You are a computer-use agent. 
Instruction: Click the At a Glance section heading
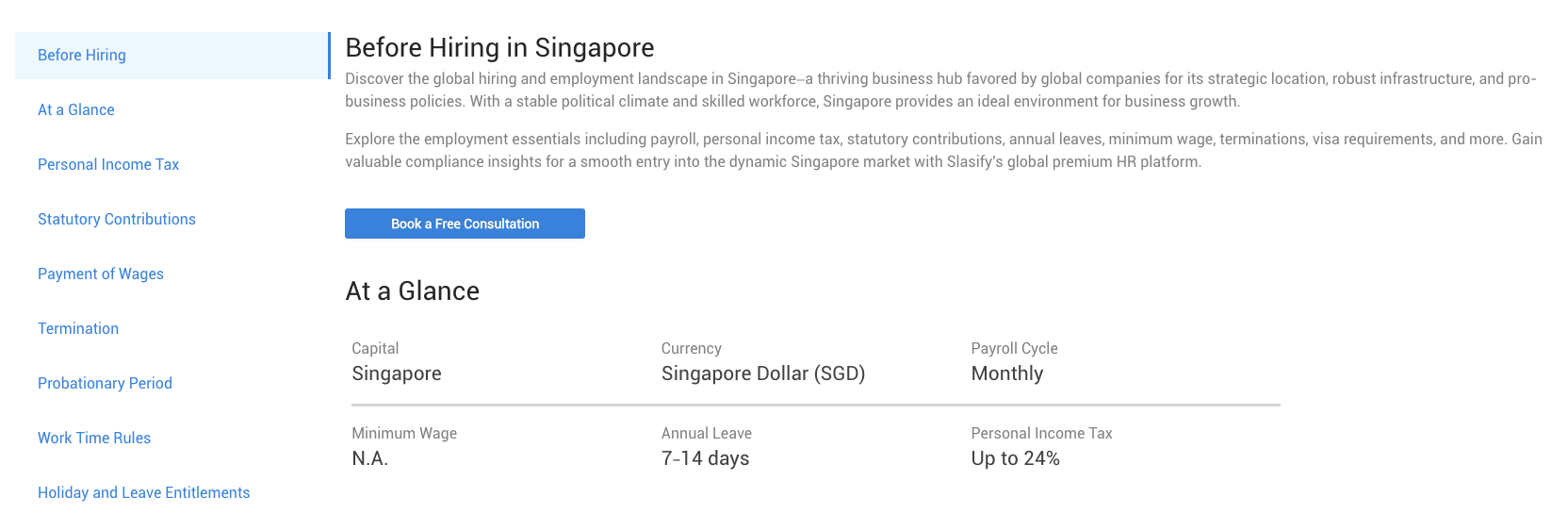(413, 291)
